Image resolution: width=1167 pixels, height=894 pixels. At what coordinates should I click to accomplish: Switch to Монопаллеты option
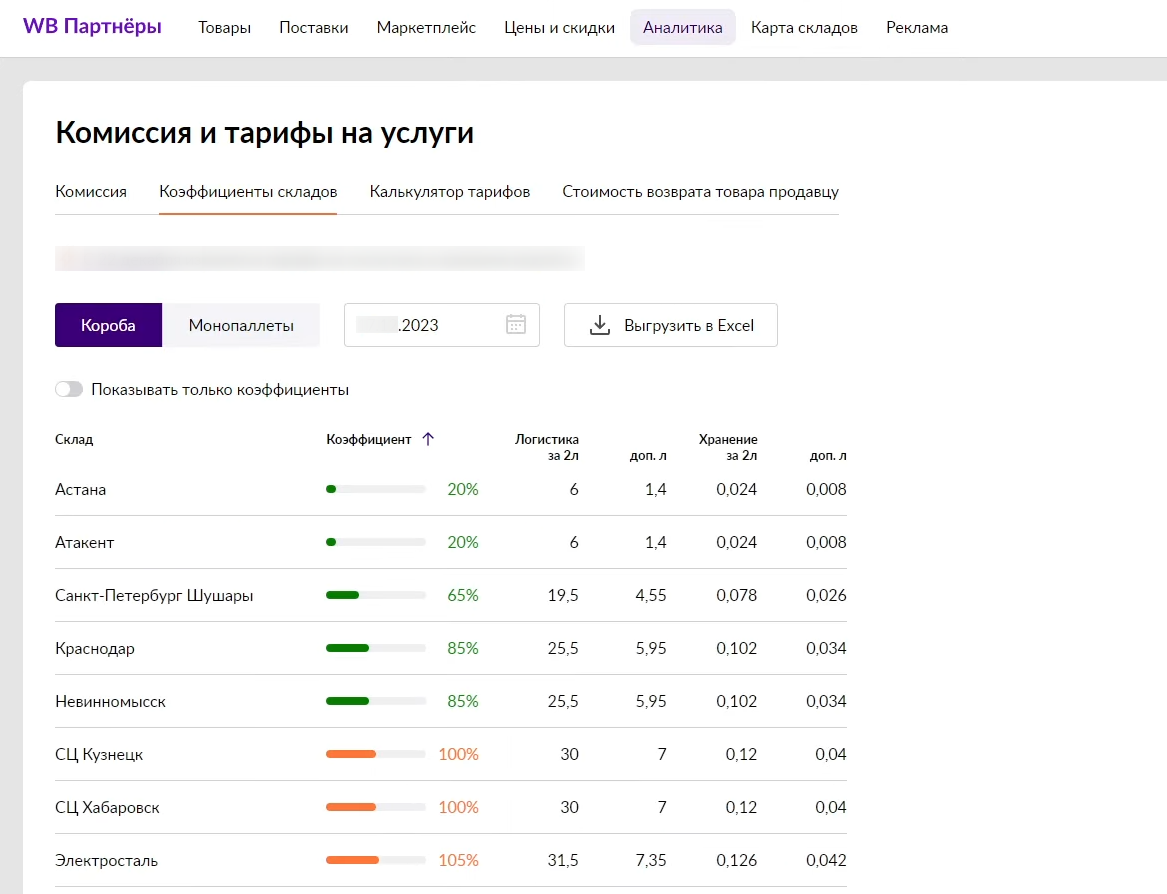point(241,325)
